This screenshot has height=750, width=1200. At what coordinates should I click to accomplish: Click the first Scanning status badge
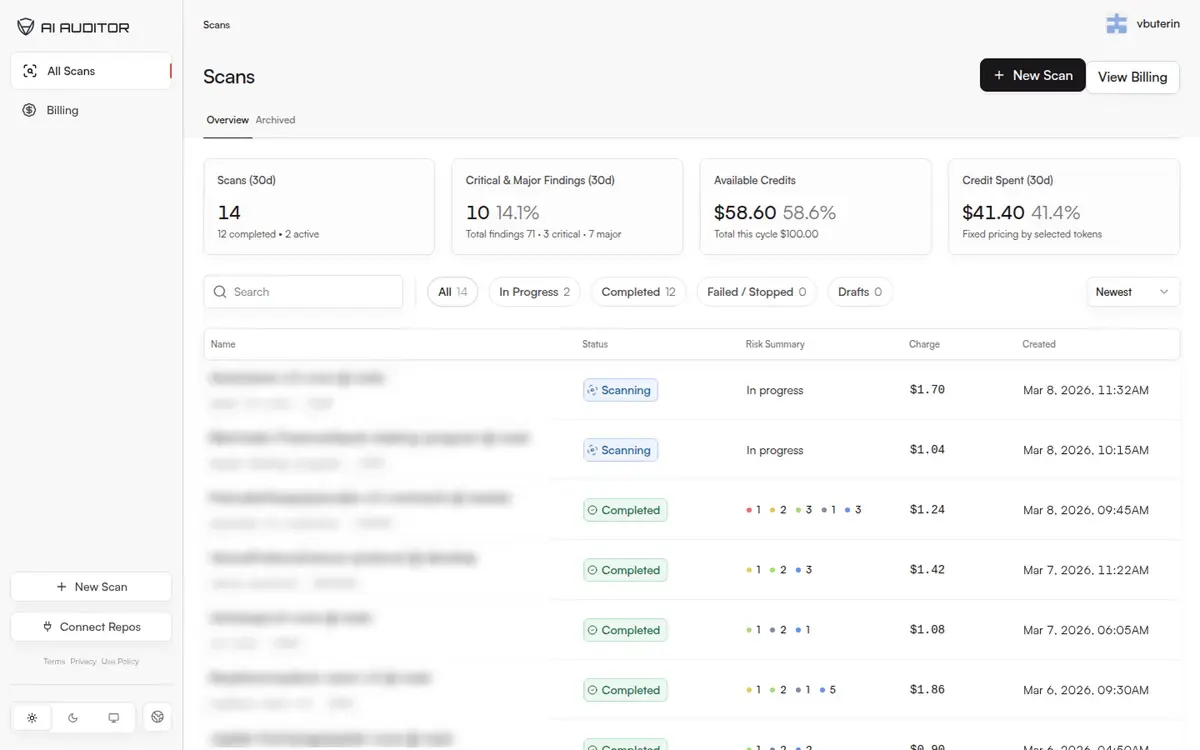tap(620, 390)
